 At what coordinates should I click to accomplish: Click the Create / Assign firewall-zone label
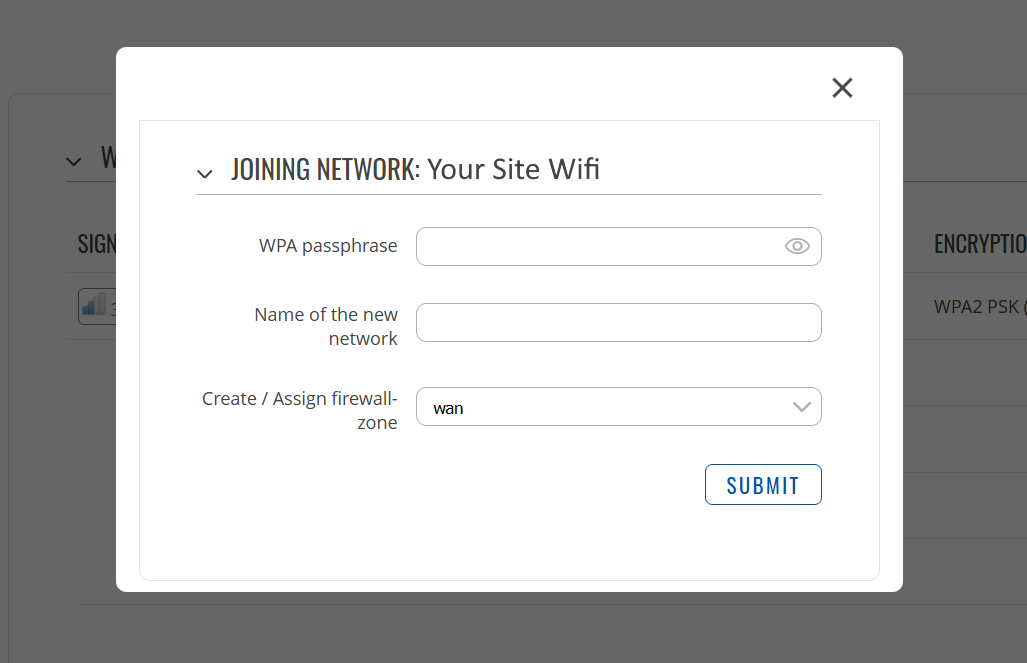300,410
